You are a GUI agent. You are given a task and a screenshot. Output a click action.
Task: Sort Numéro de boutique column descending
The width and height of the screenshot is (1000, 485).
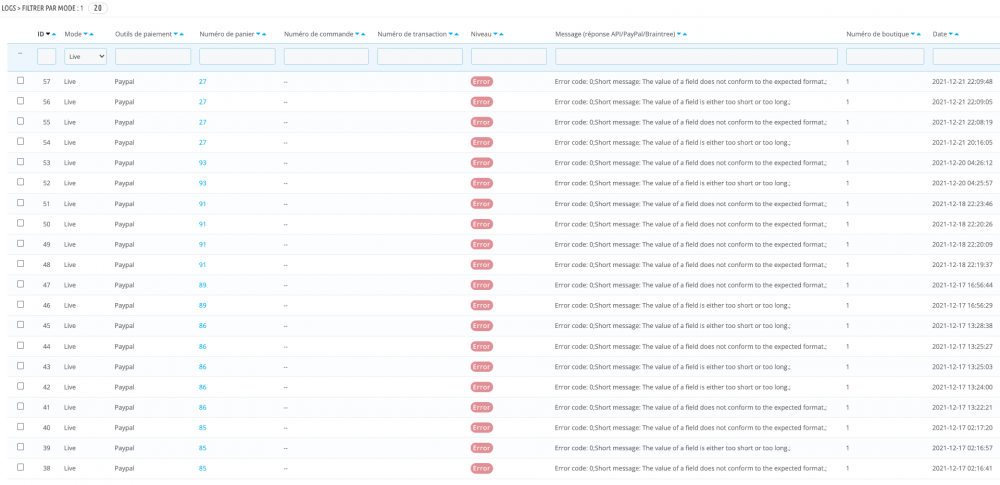point(914,34)
